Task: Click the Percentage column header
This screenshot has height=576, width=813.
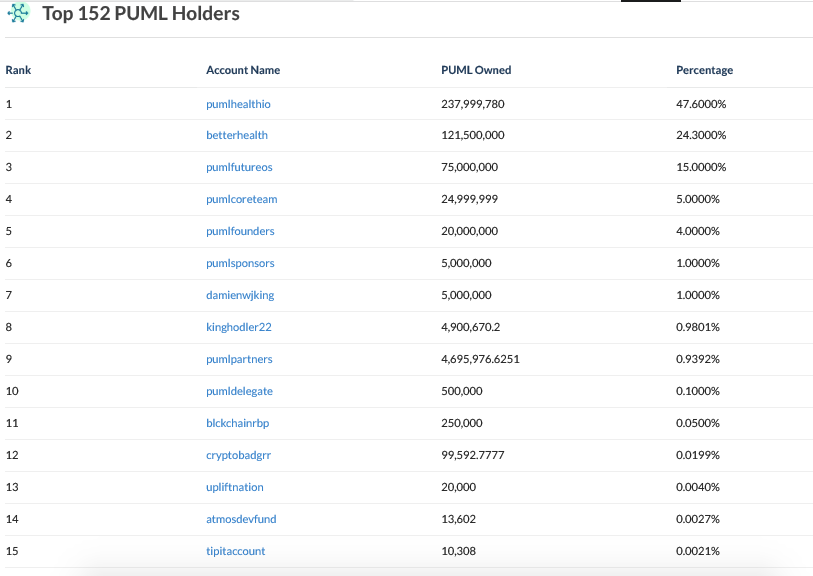Action: [704, 70]
